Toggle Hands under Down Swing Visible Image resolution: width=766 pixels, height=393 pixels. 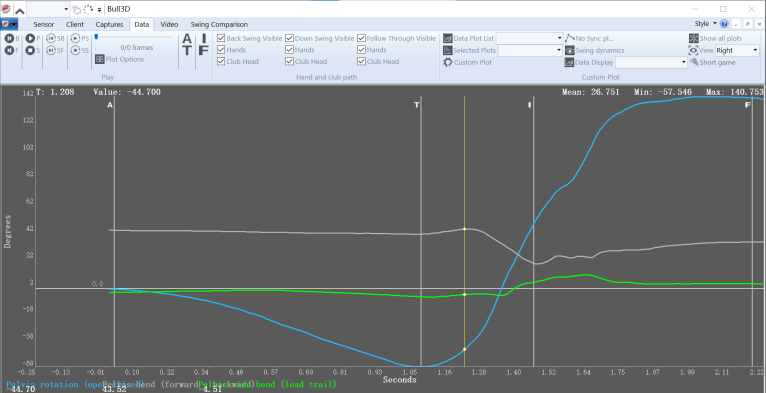pyautogui.click(x=289, y=50)
